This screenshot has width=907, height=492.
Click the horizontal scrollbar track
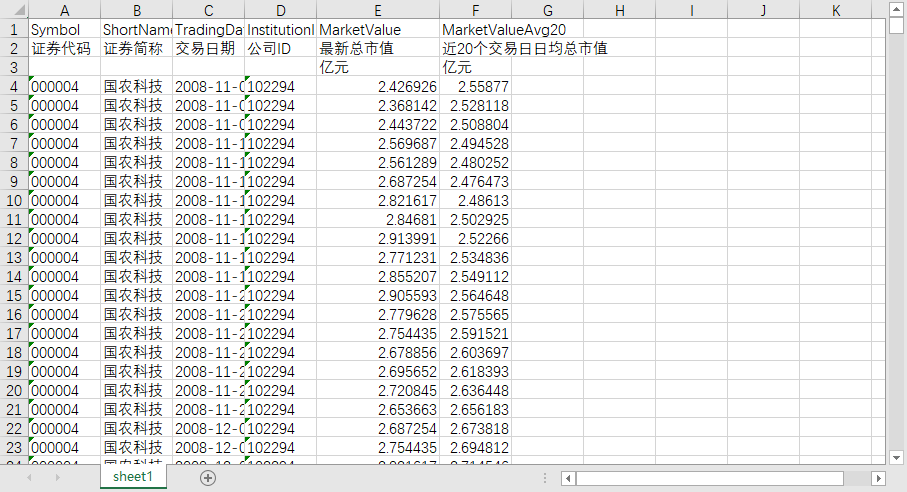(x=856, y=478)
